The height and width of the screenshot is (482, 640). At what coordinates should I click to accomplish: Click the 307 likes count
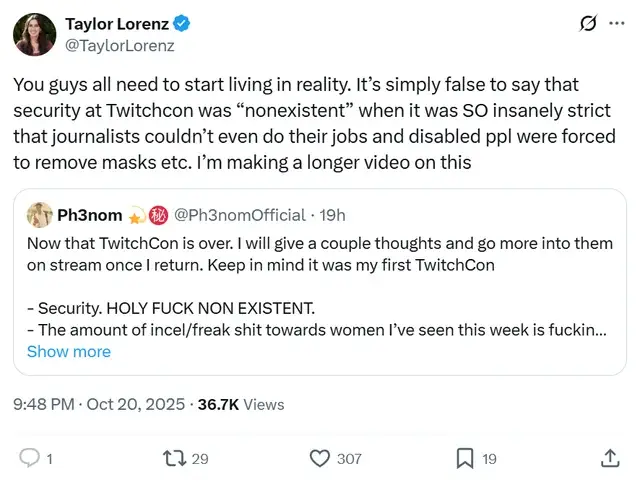[x=349, y=458]
